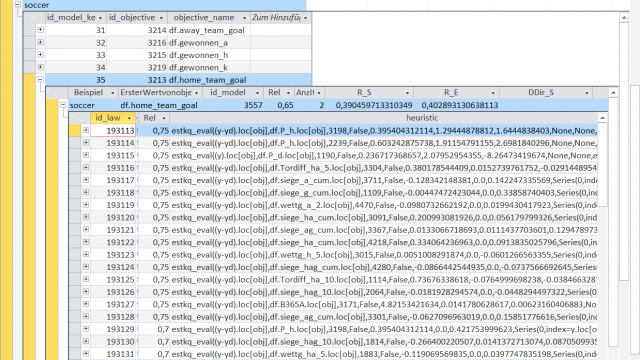640x360 pixels.
Task: Expand law row 193115
Action: 86,155
